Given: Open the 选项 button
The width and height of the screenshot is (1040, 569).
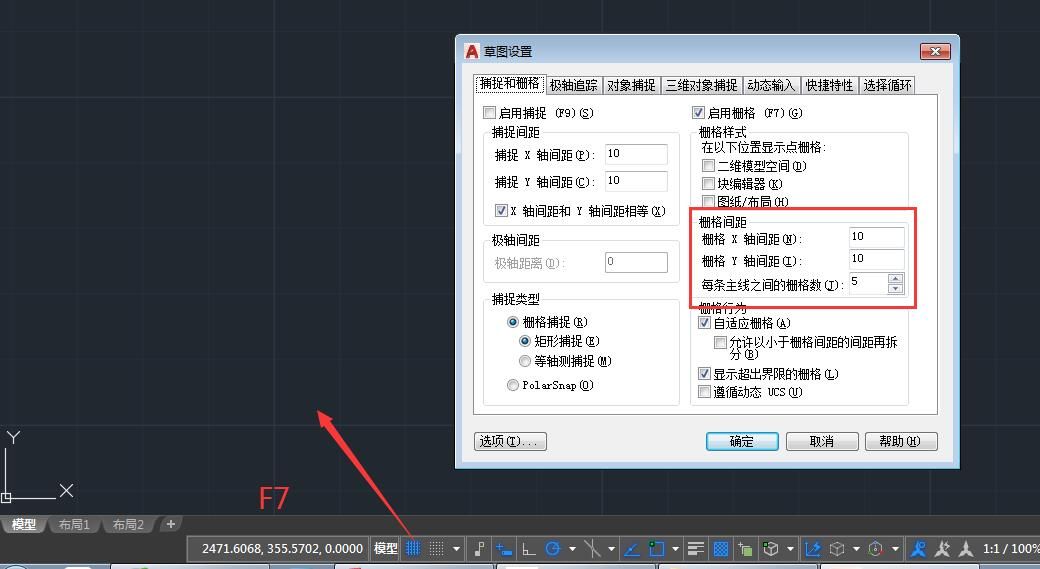Looking at the screenshot, I should point(510,441).
